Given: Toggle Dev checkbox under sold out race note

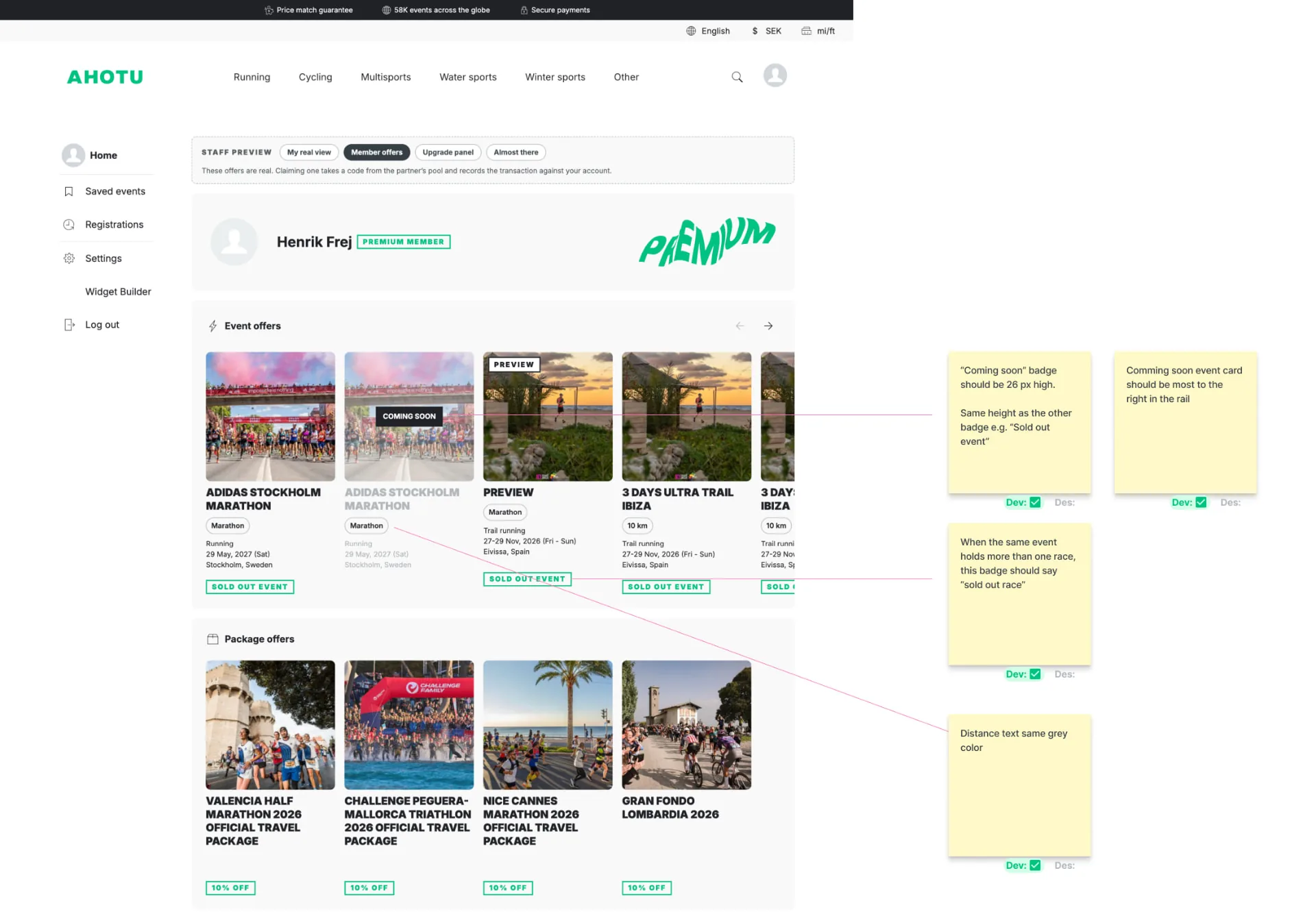Looking at the screenshot, I should pos(1035,674).
